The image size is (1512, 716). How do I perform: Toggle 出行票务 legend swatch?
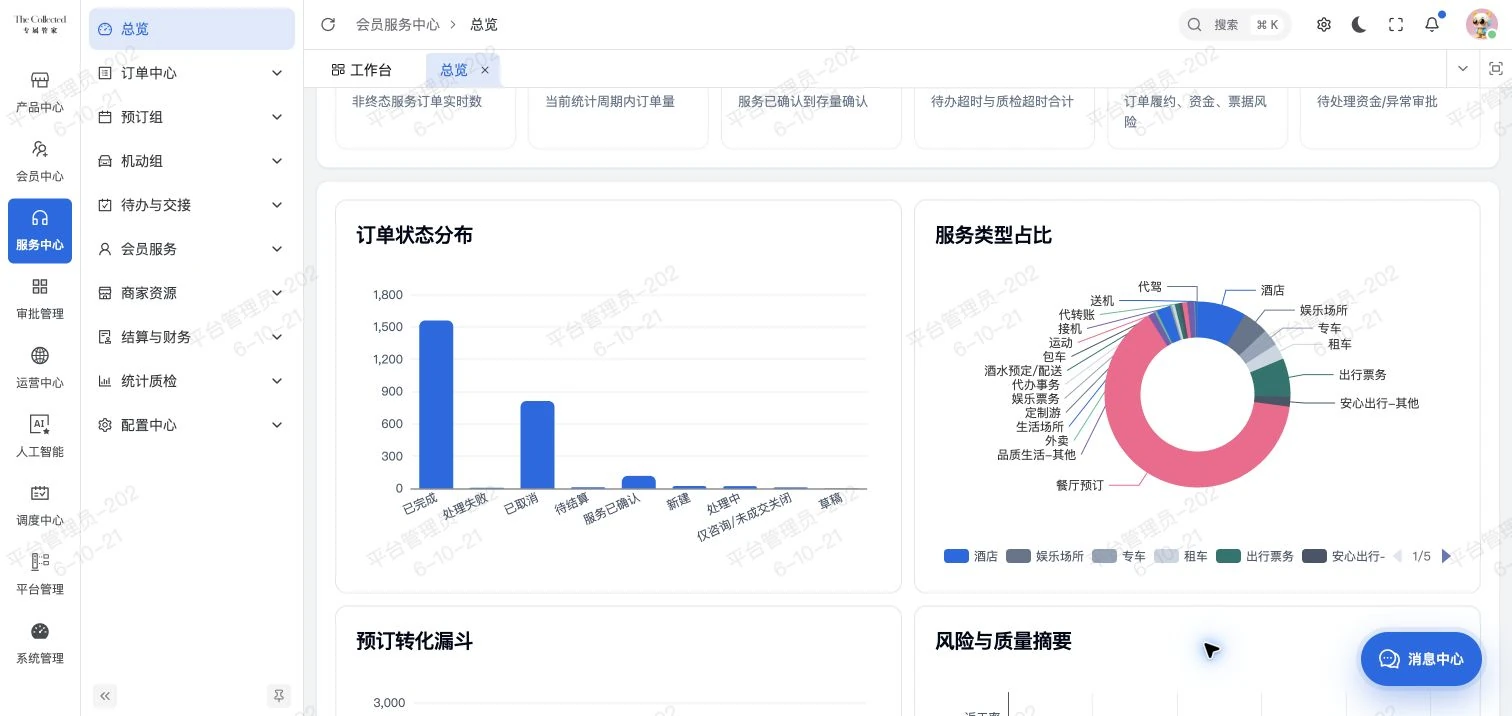pyautogui.click(x=1229, y=556)
